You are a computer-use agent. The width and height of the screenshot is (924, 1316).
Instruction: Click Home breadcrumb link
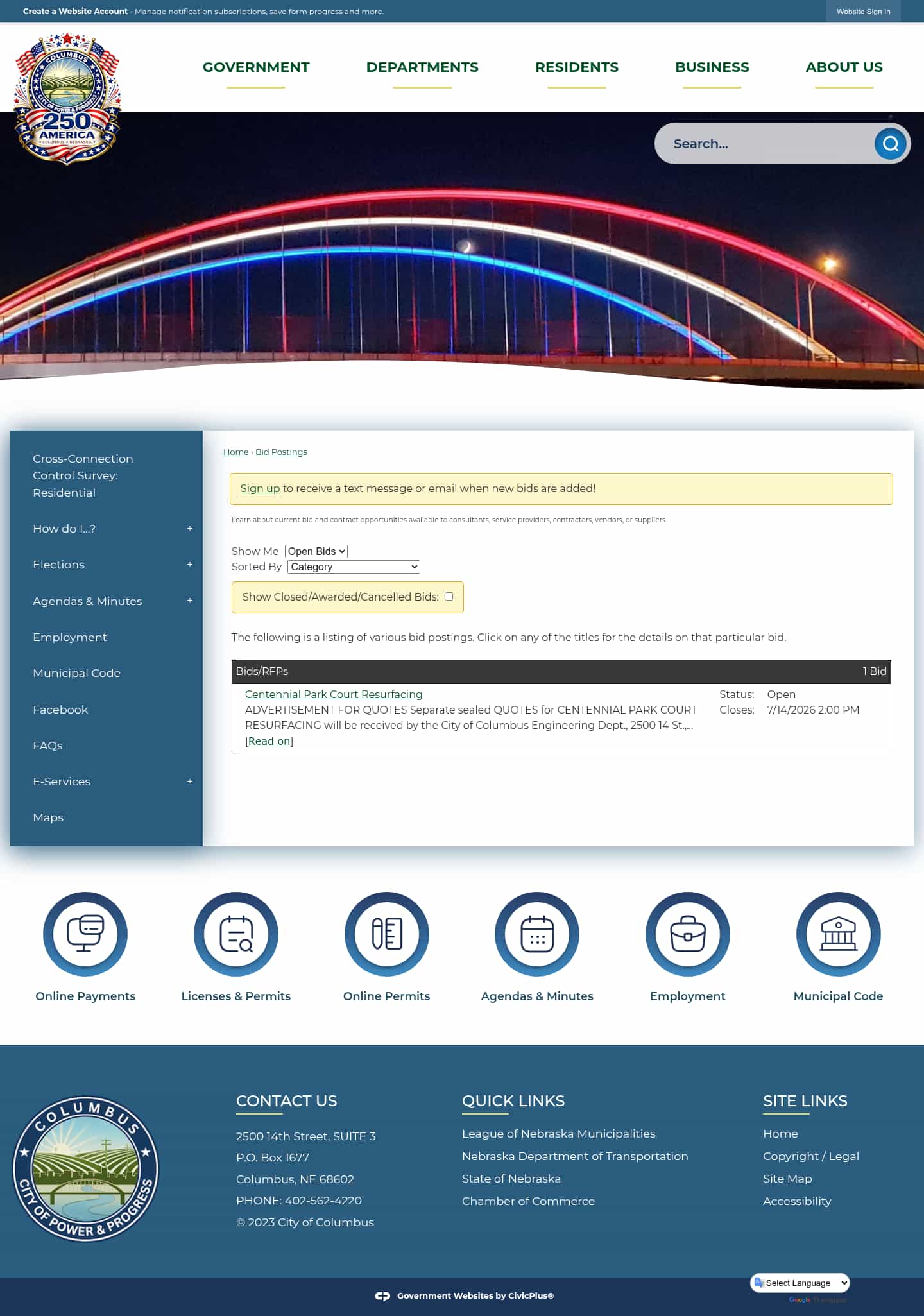(x=235, y=452)
